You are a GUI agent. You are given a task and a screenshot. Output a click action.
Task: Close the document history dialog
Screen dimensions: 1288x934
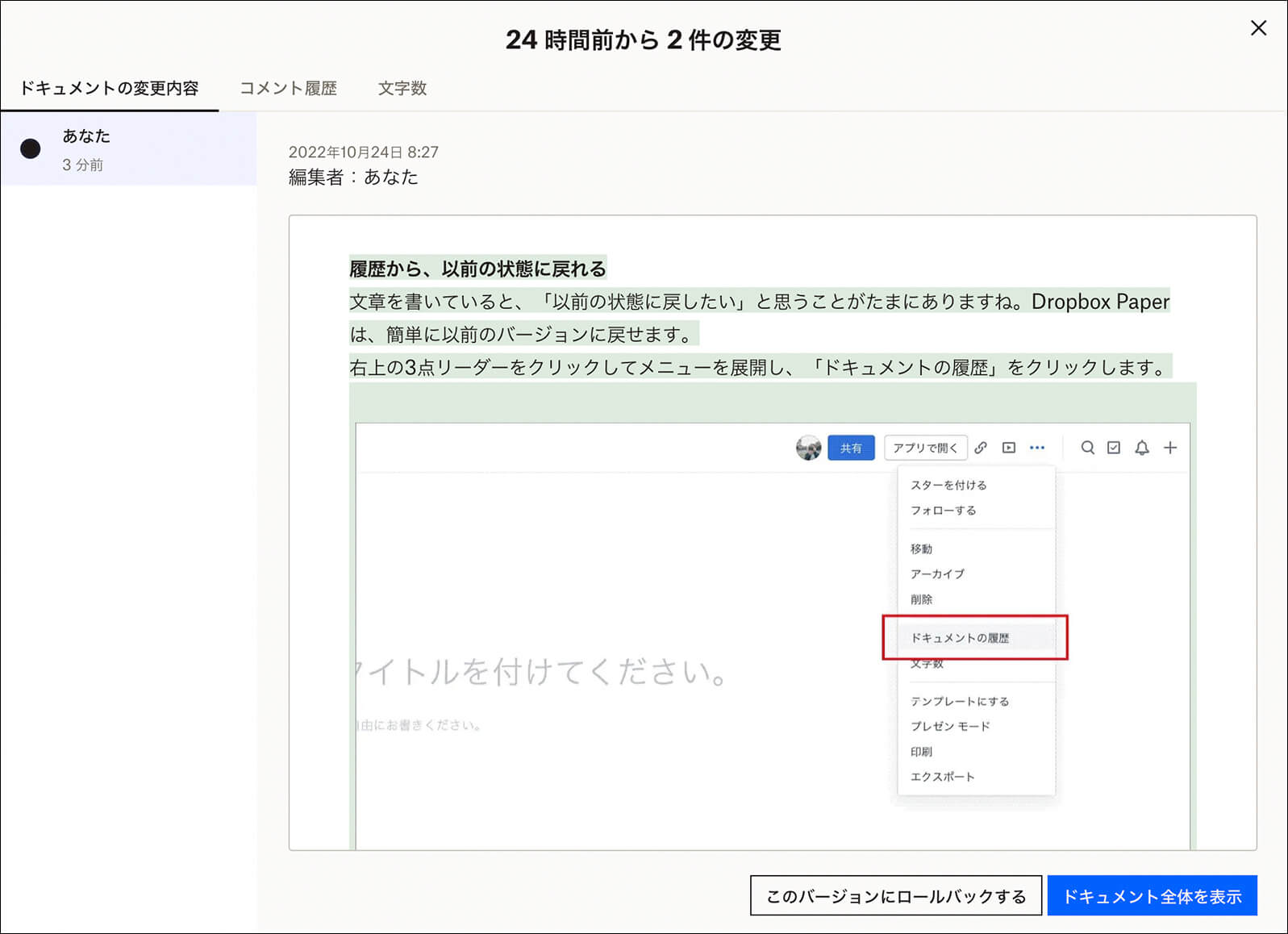pyautogui.click(x=1258, y=28)
